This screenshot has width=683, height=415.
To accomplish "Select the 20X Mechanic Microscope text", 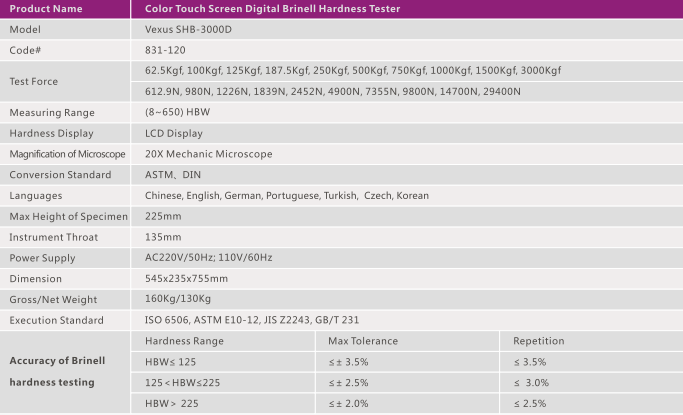I will [207, 153].
